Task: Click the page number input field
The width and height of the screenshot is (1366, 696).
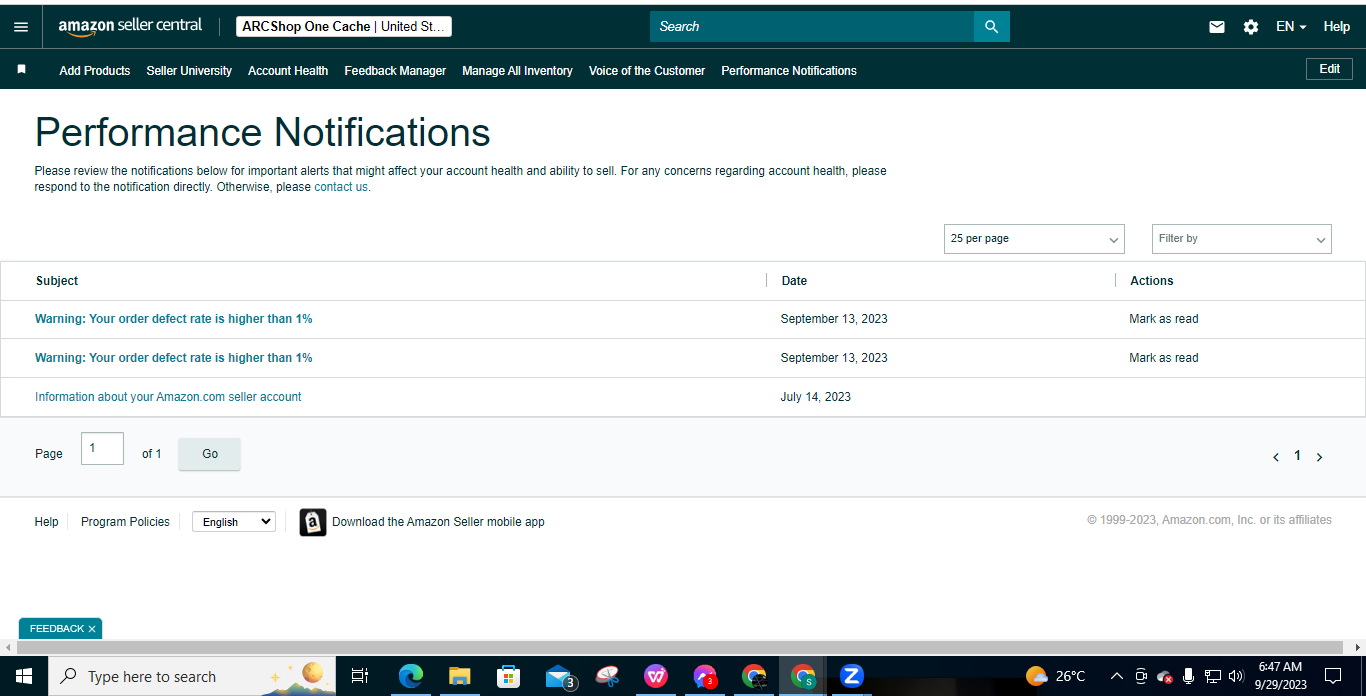Action: pyautogui.click(x=102, y=449)
